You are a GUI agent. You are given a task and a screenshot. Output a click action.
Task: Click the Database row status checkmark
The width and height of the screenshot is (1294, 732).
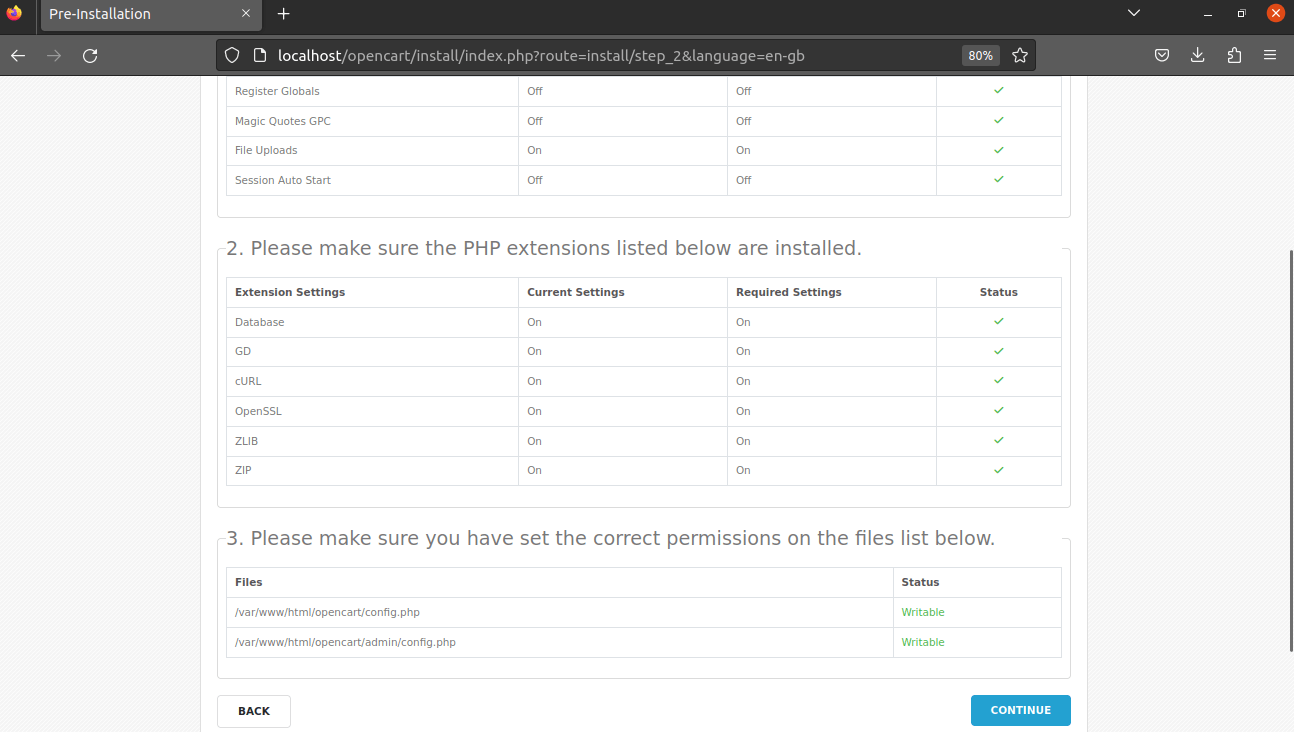coord(998,321)
